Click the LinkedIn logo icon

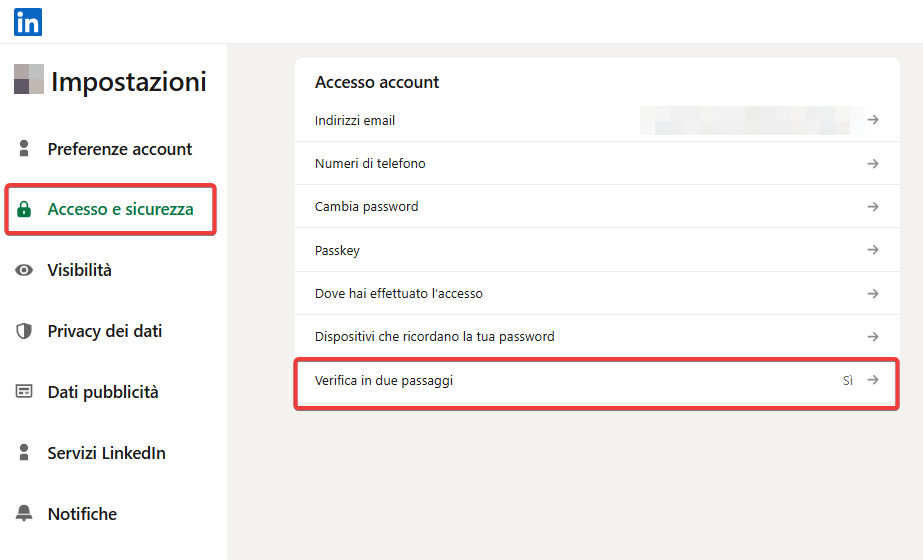pyautogui.click(x=28, y=21)
